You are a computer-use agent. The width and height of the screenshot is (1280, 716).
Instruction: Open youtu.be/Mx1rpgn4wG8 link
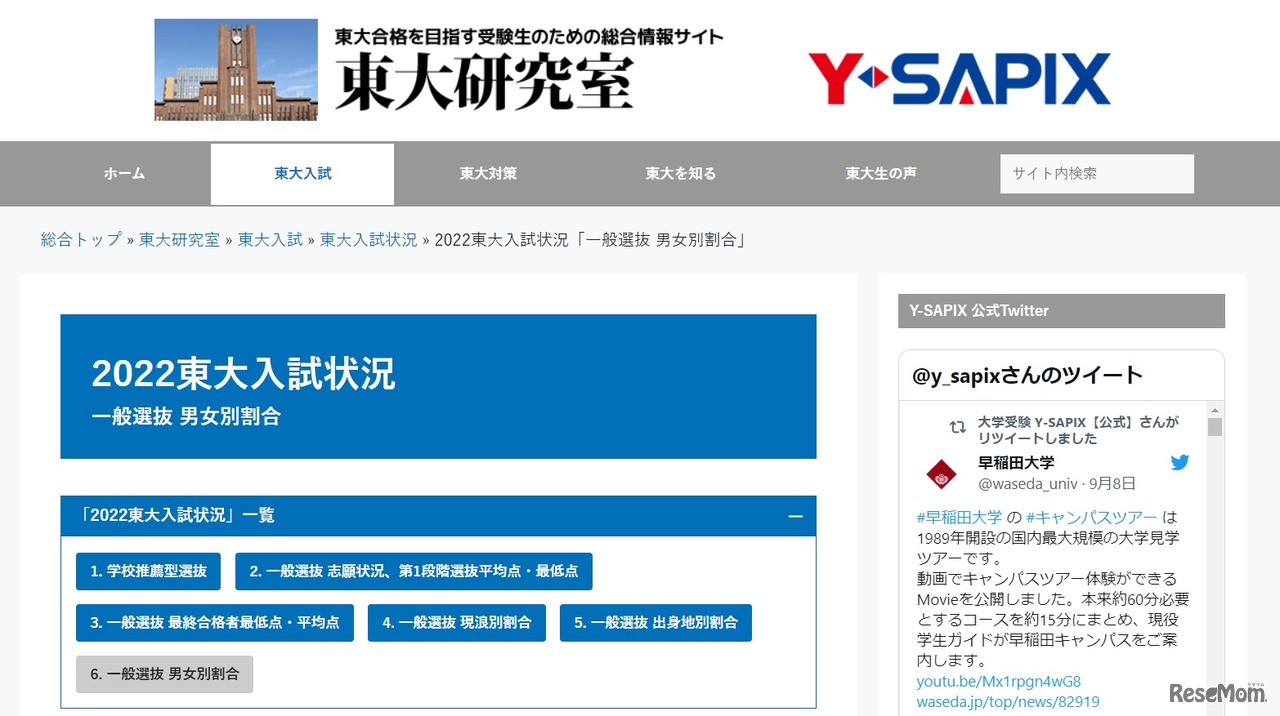pos(999,681)
